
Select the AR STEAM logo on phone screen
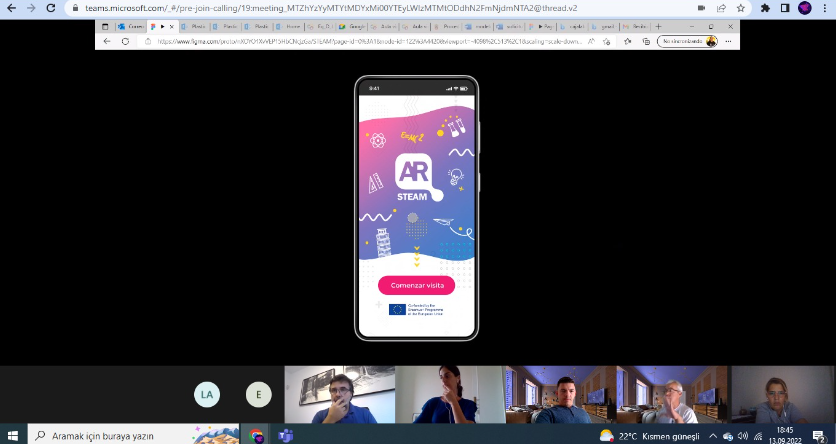click(x=415, y=178)
